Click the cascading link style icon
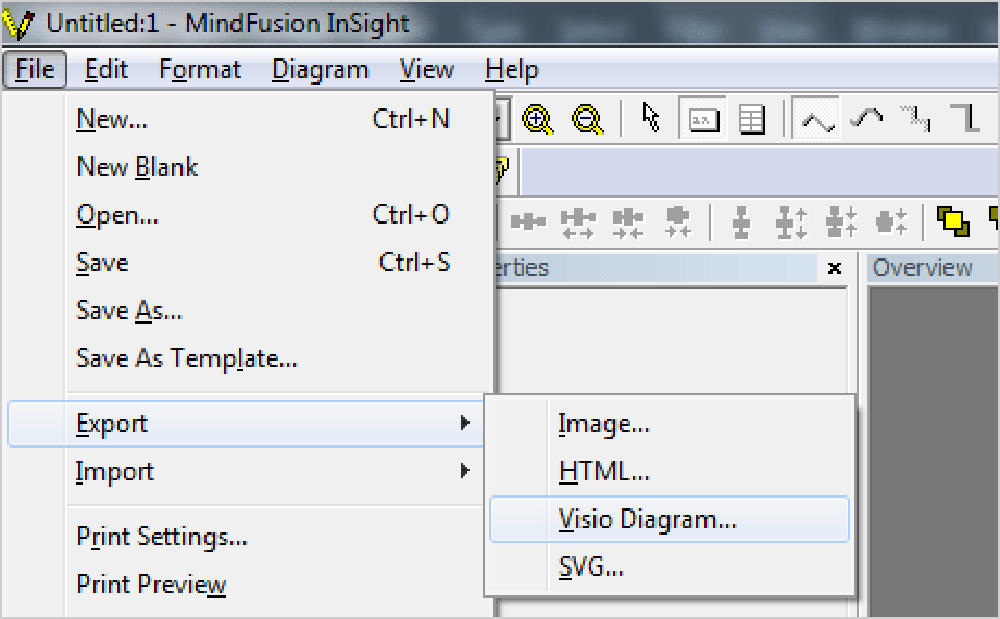Screen dimensions: 1000x619 click(914, 118)
